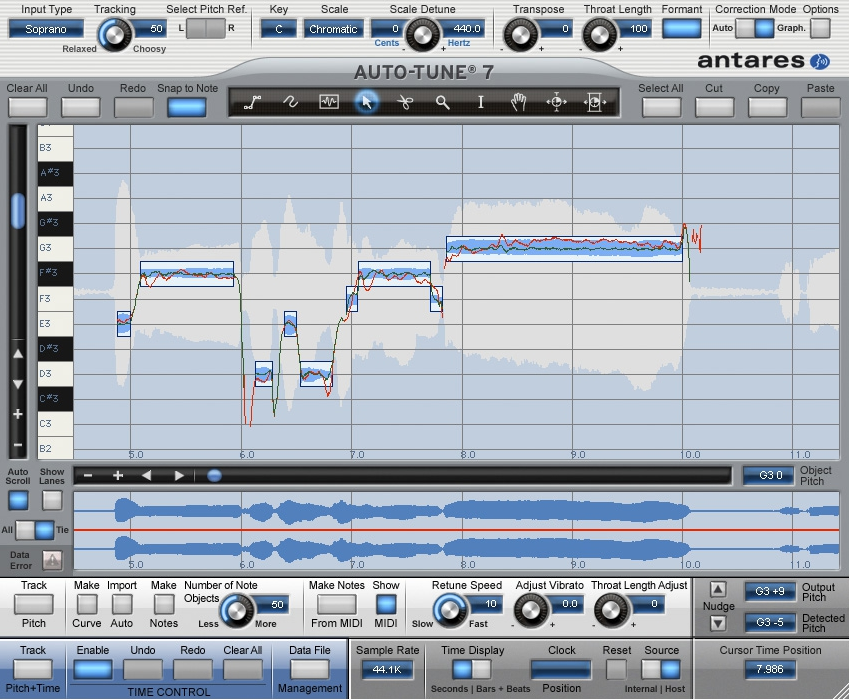Click the Make Notes From MIDI button
The image size is (849, 699).
click(x=336, y=604)
